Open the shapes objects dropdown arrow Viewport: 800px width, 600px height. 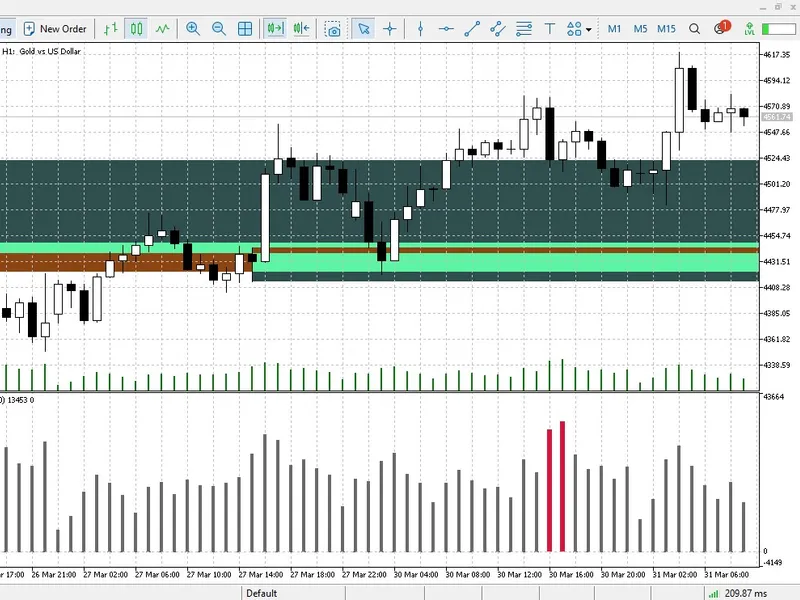click(589, 30)
